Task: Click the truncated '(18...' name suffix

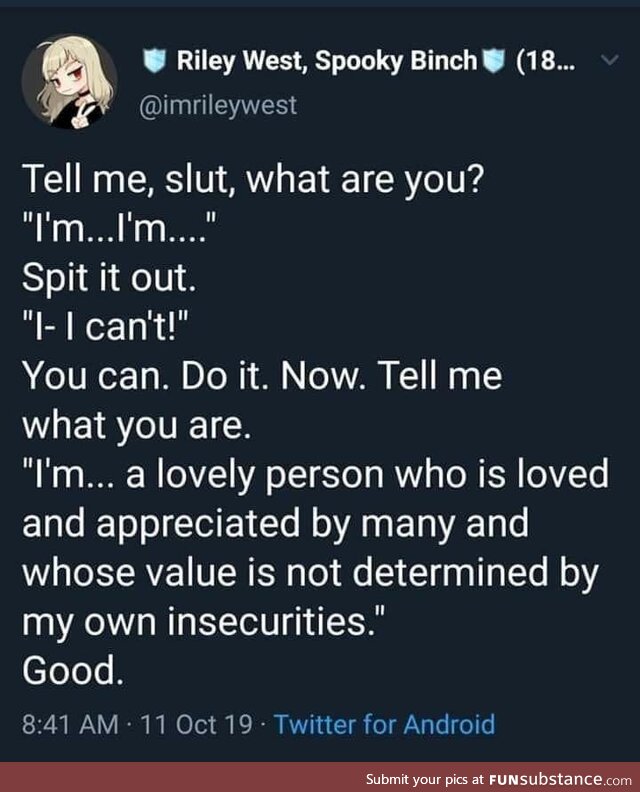Action: point(545,61)
